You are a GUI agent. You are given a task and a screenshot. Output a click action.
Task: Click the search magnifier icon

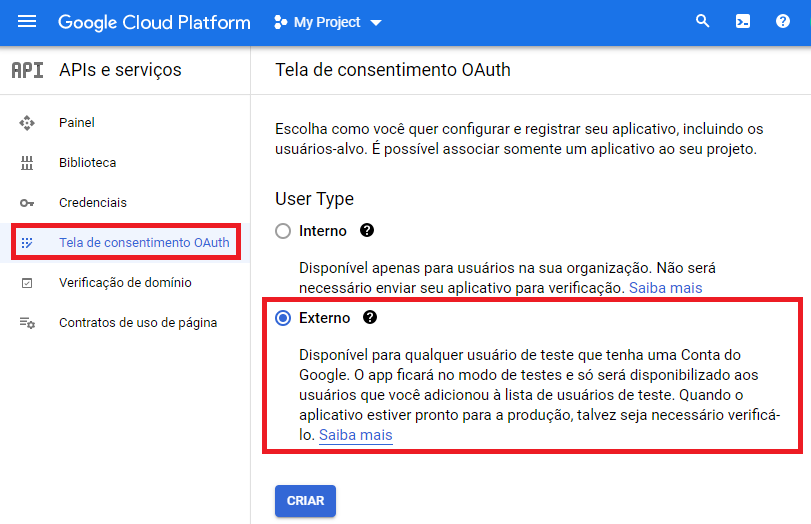702,21
